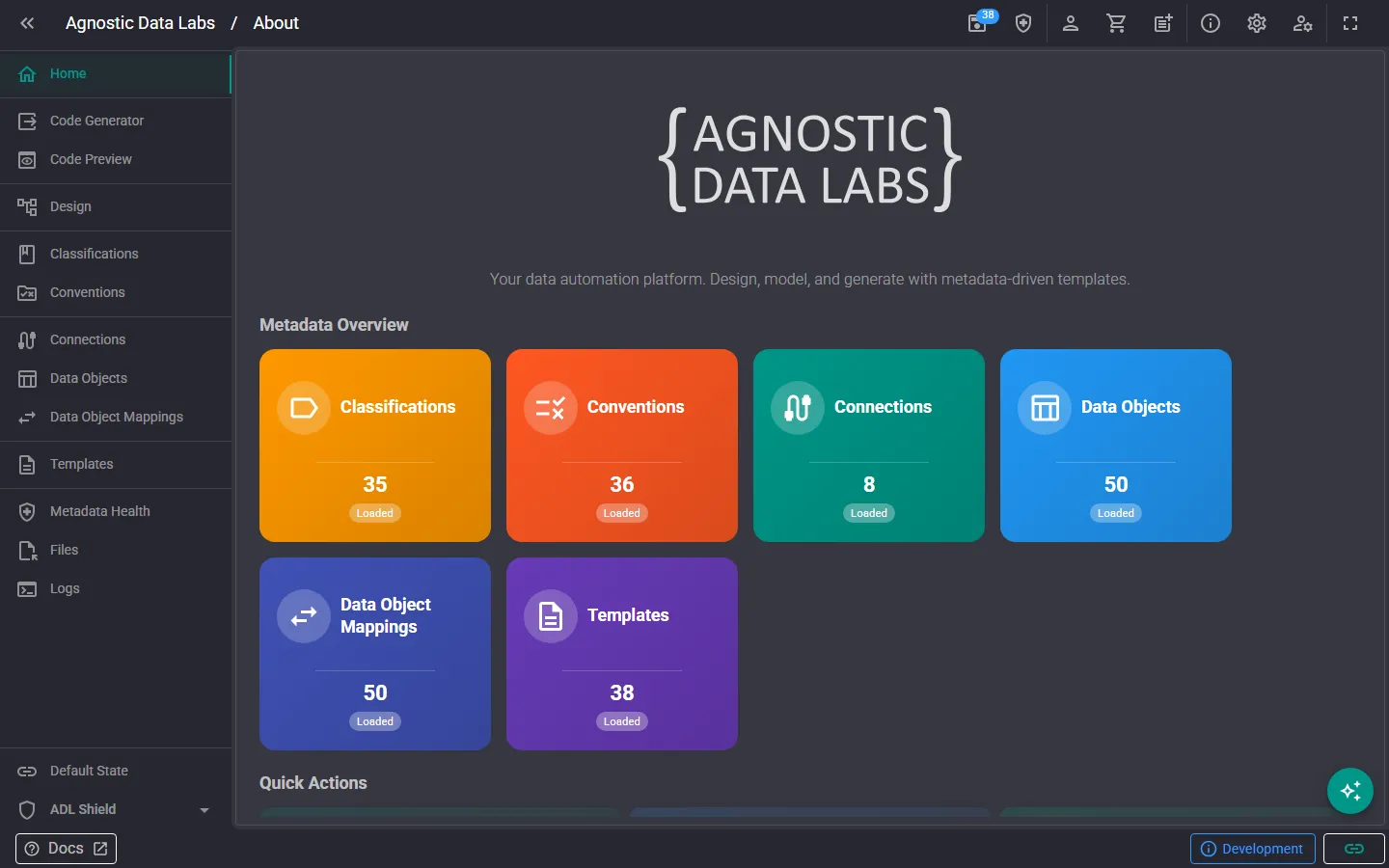Toggle fullscreen mode icon
Viewport: 1389px width, 868px height.
[1350, 23]
